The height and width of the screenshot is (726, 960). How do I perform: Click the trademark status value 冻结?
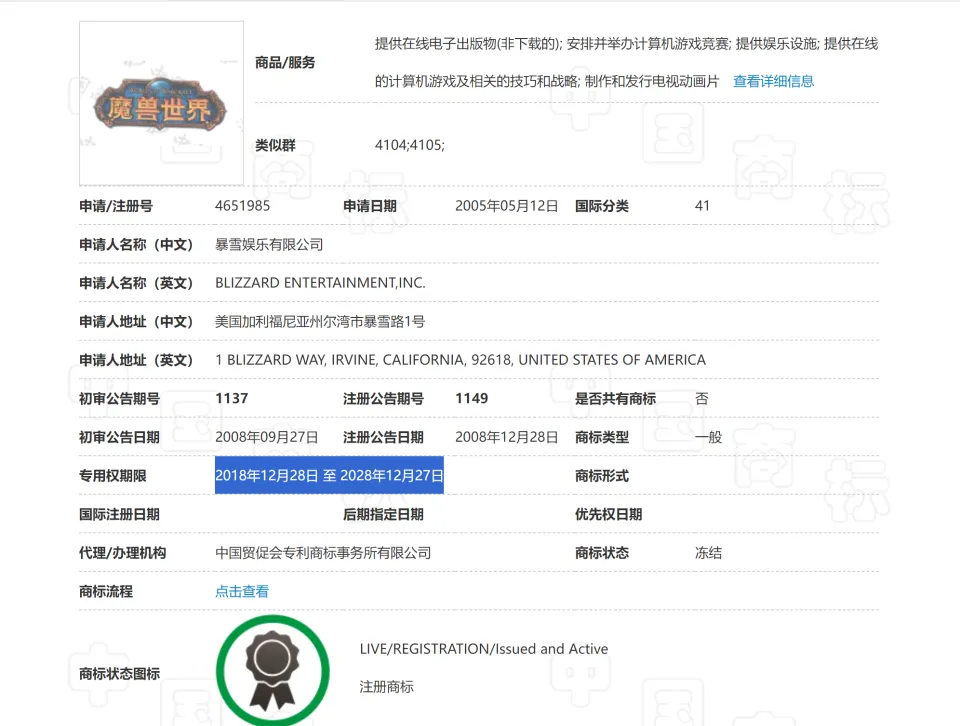click(x=708, y=552)
